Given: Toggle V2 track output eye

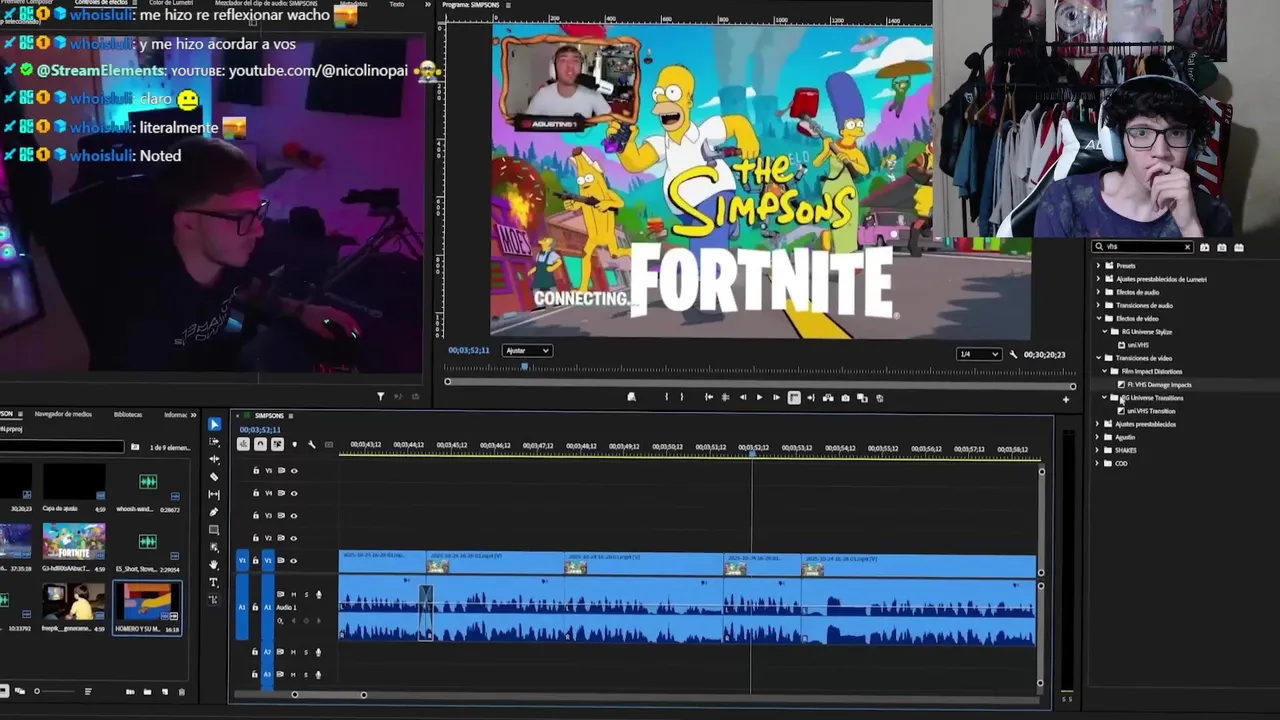Looking at the screenshot, I should (293, 538).
